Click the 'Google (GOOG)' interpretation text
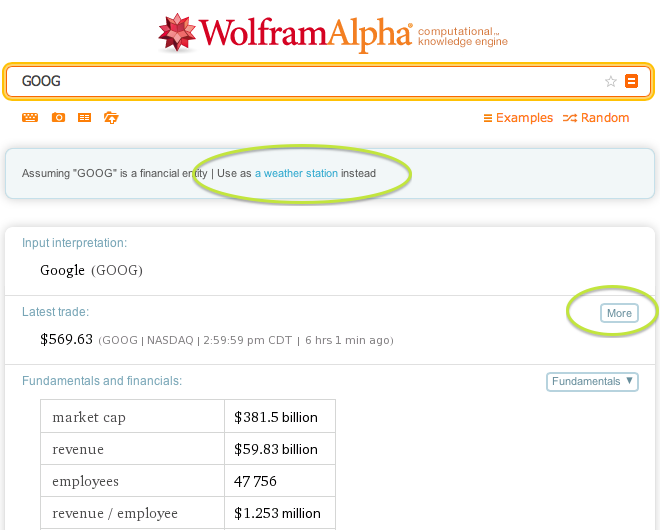Screen dimensions: 660x530 point(91,270)
